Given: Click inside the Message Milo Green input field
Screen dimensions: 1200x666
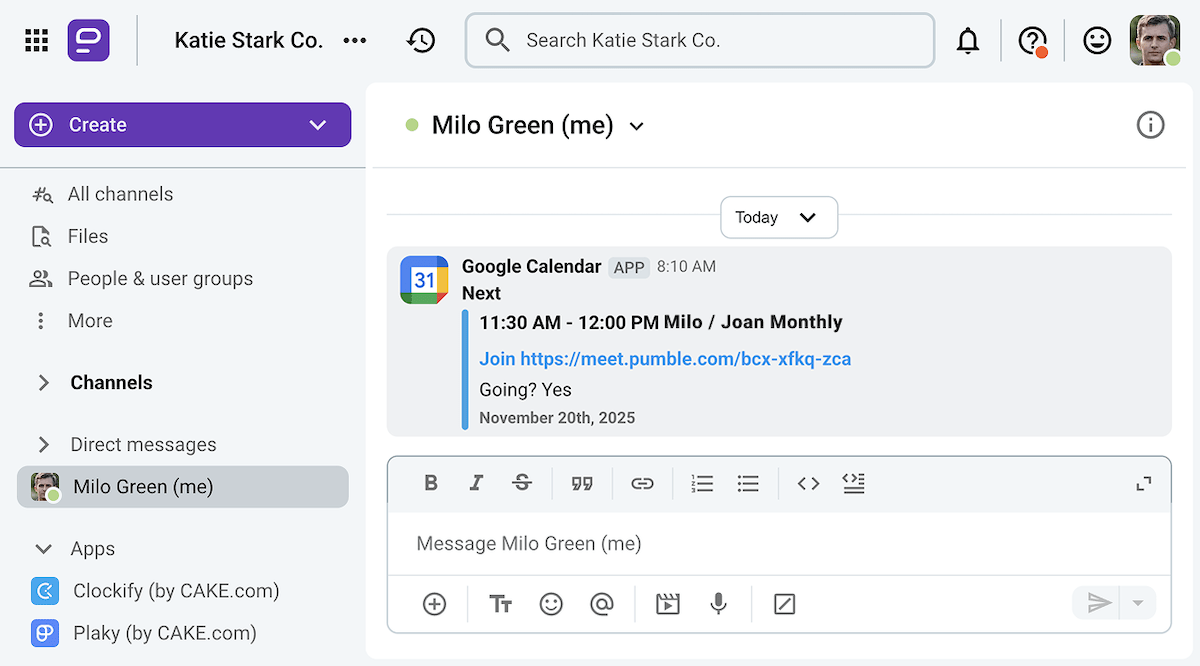Looking at the screenshot, I should 700,543.
